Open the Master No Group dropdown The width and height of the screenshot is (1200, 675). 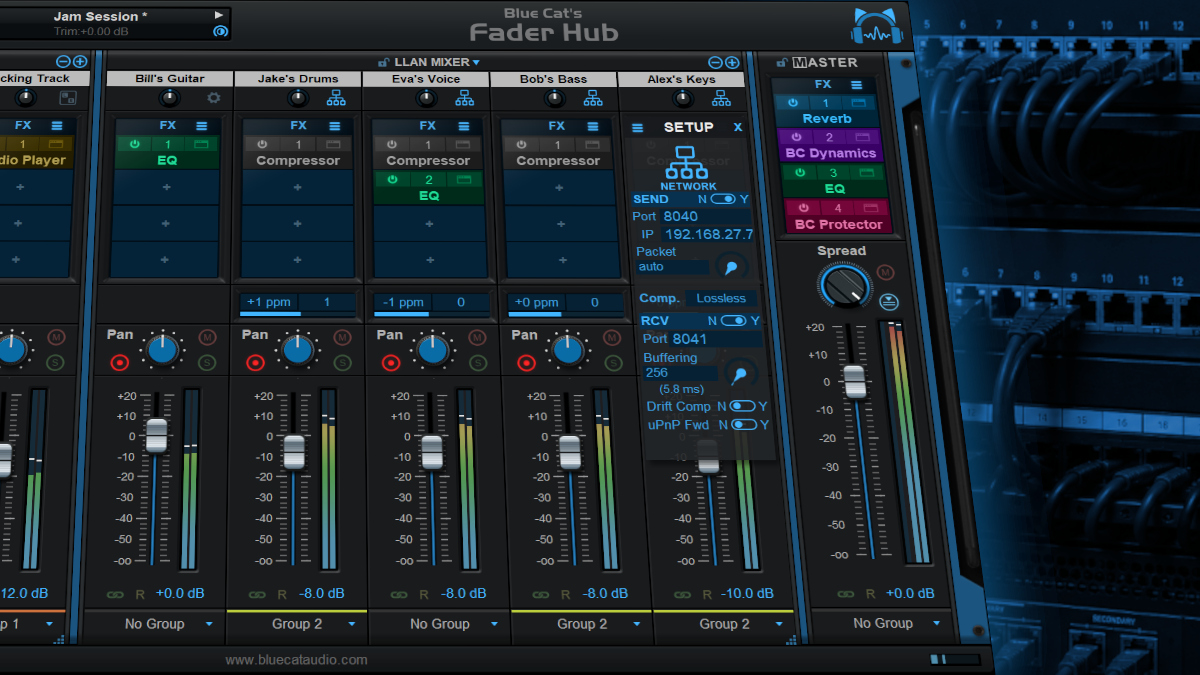point(882,623)
